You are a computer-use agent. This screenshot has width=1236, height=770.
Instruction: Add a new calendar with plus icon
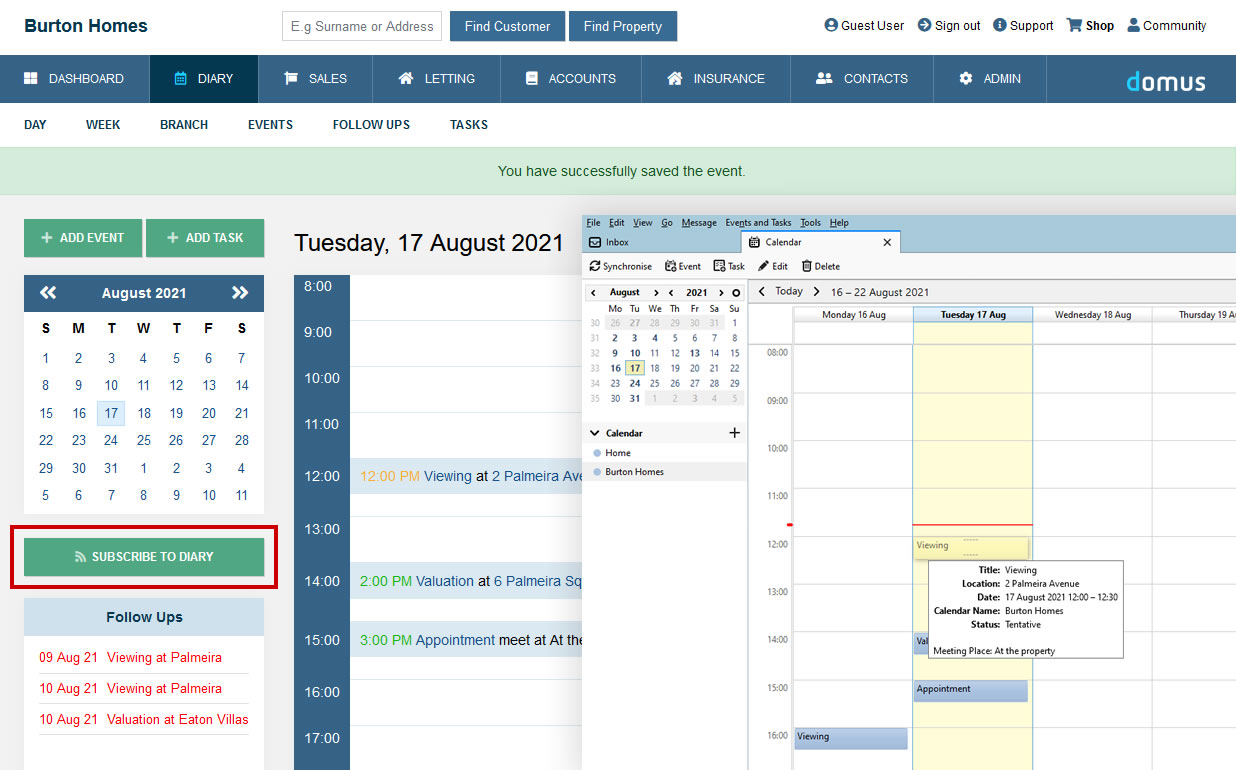point(734,433)
